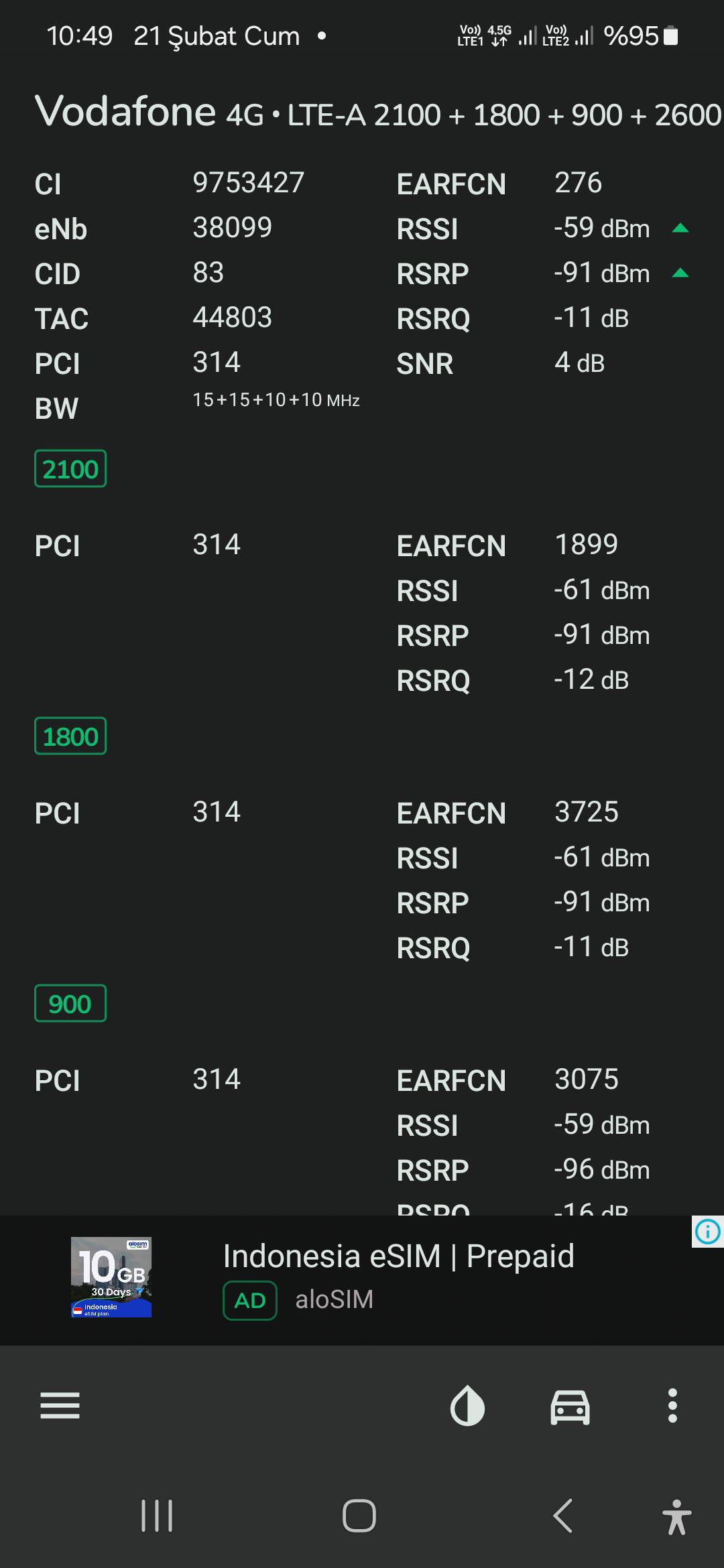The height and width of the screenshot is (1568, 724).
Task: Open the Indonesia eSIM ad thumbnail
Action: click(111, 1277)
